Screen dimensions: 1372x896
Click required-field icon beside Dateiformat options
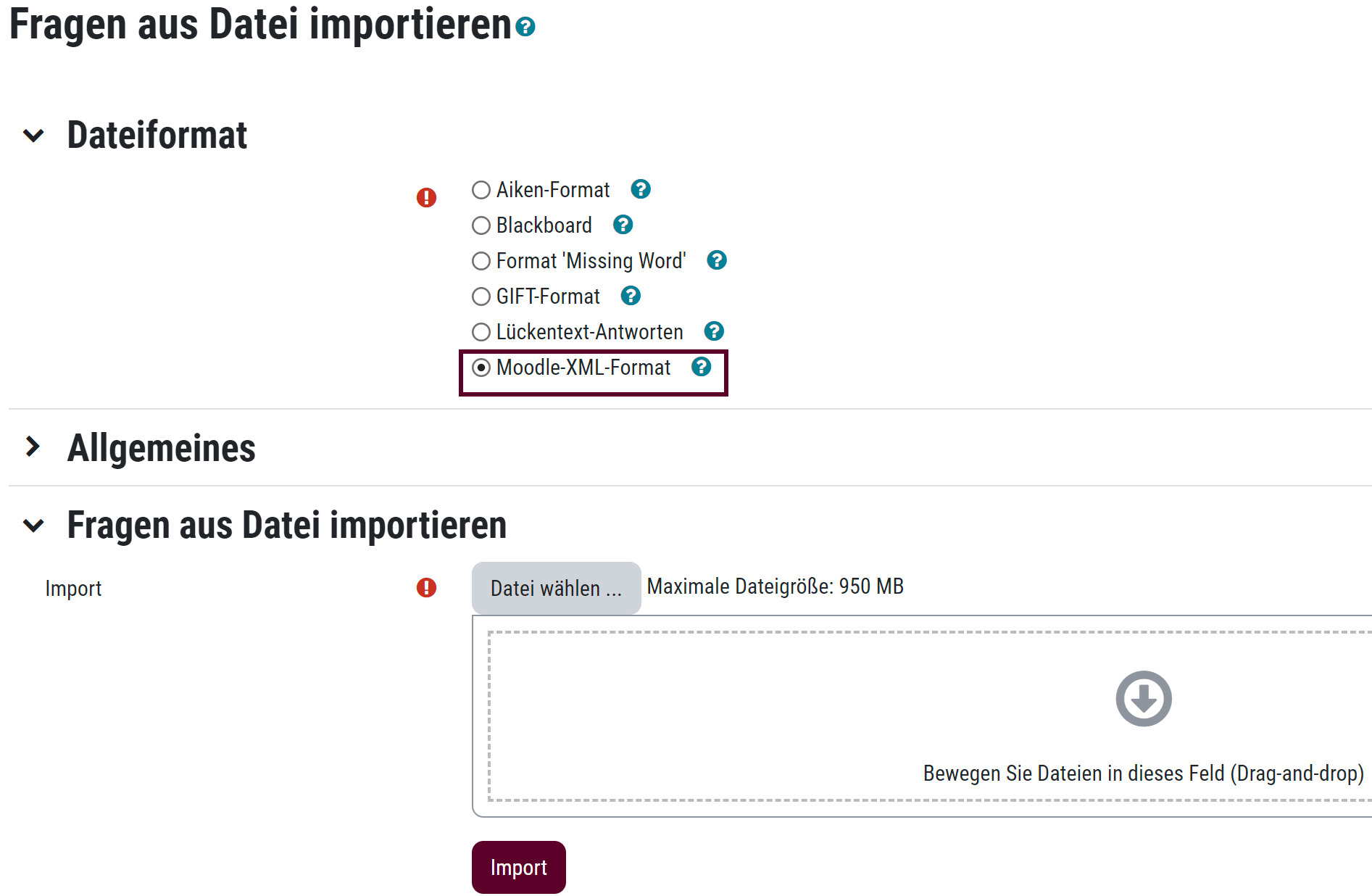(x=426, y=197)
